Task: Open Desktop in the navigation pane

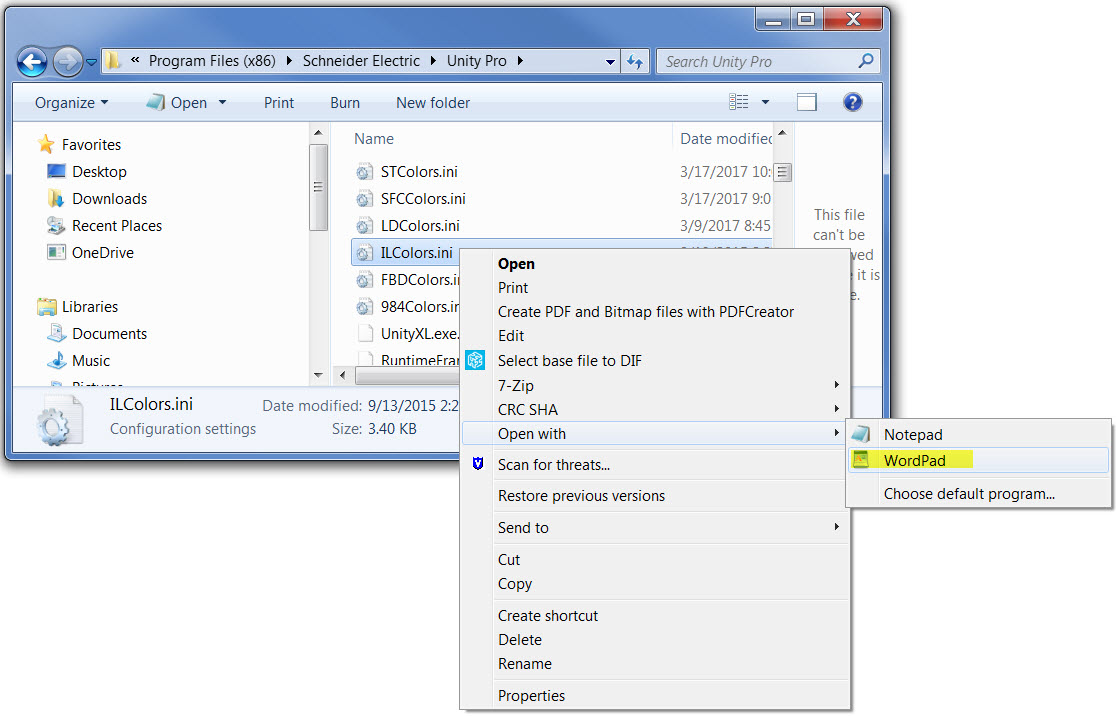Action: pos(87,172)
